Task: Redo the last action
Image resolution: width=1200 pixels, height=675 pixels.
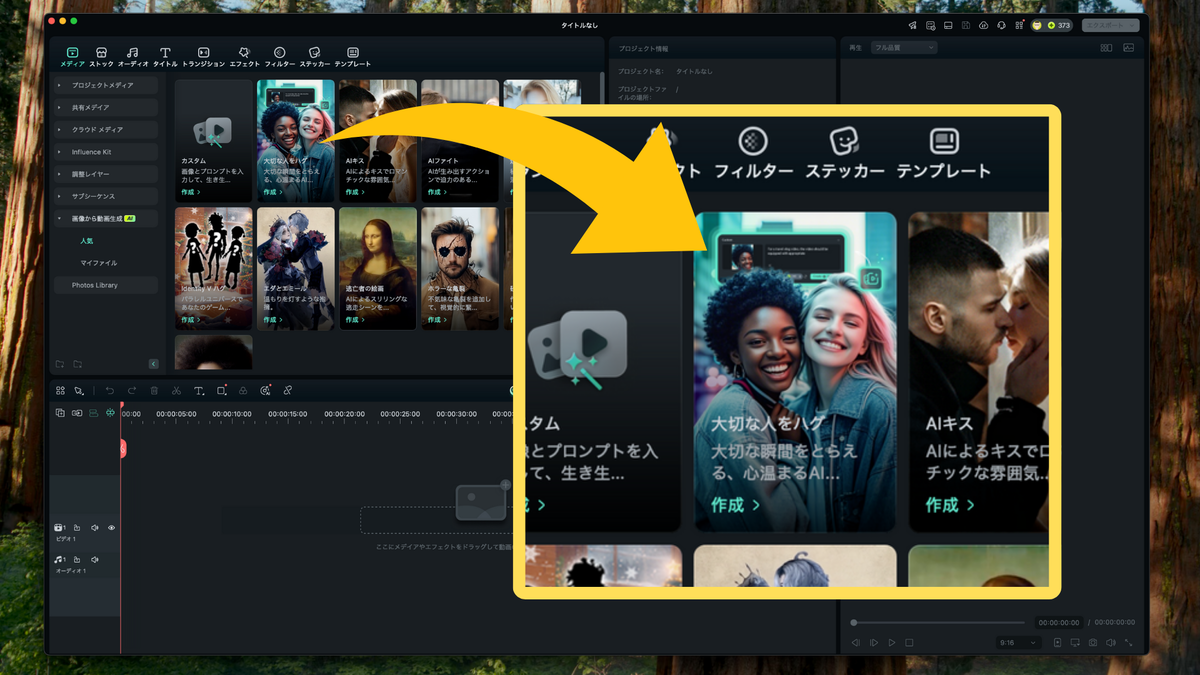Action: click(x=131, y=391)
